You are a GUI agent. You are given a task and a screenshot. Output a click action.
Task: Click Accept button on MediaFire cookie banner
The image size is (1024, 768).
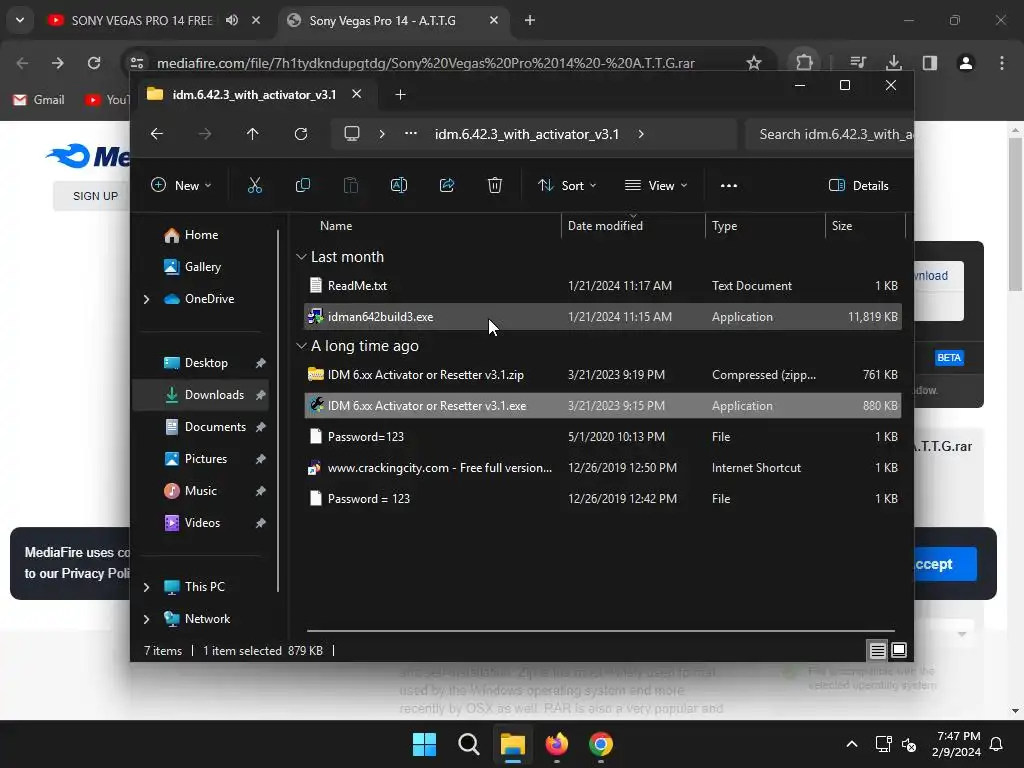point(944,564)
